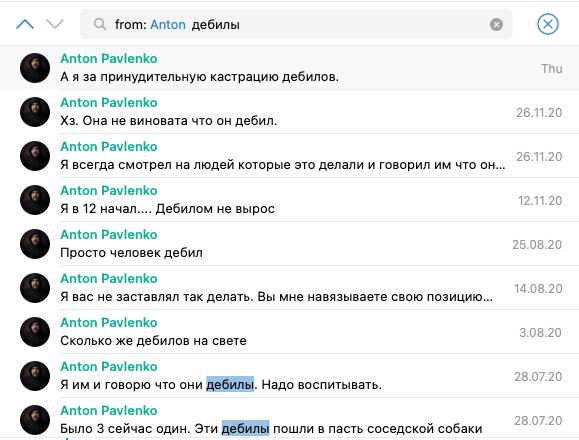Viewport: 579px width, 440px height.
Task: Focus the search field containing дебилы
Action: pos(296,24)
